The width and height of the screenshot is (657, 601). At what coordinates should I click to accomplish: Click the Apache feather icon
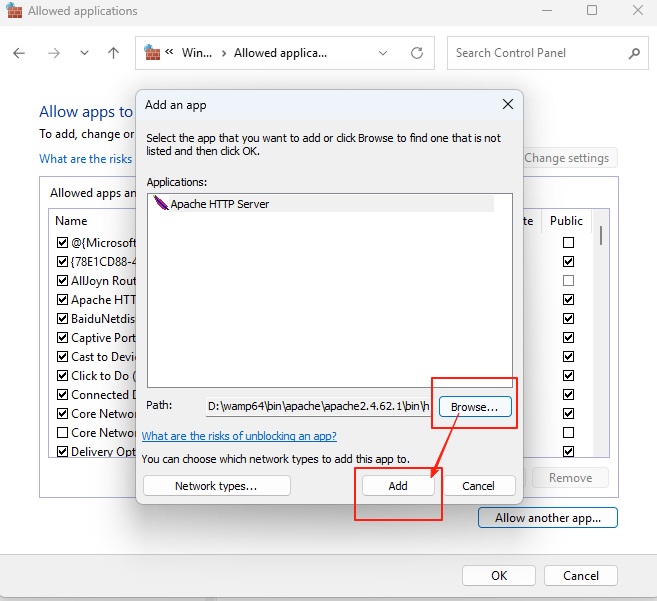[160, 203]
